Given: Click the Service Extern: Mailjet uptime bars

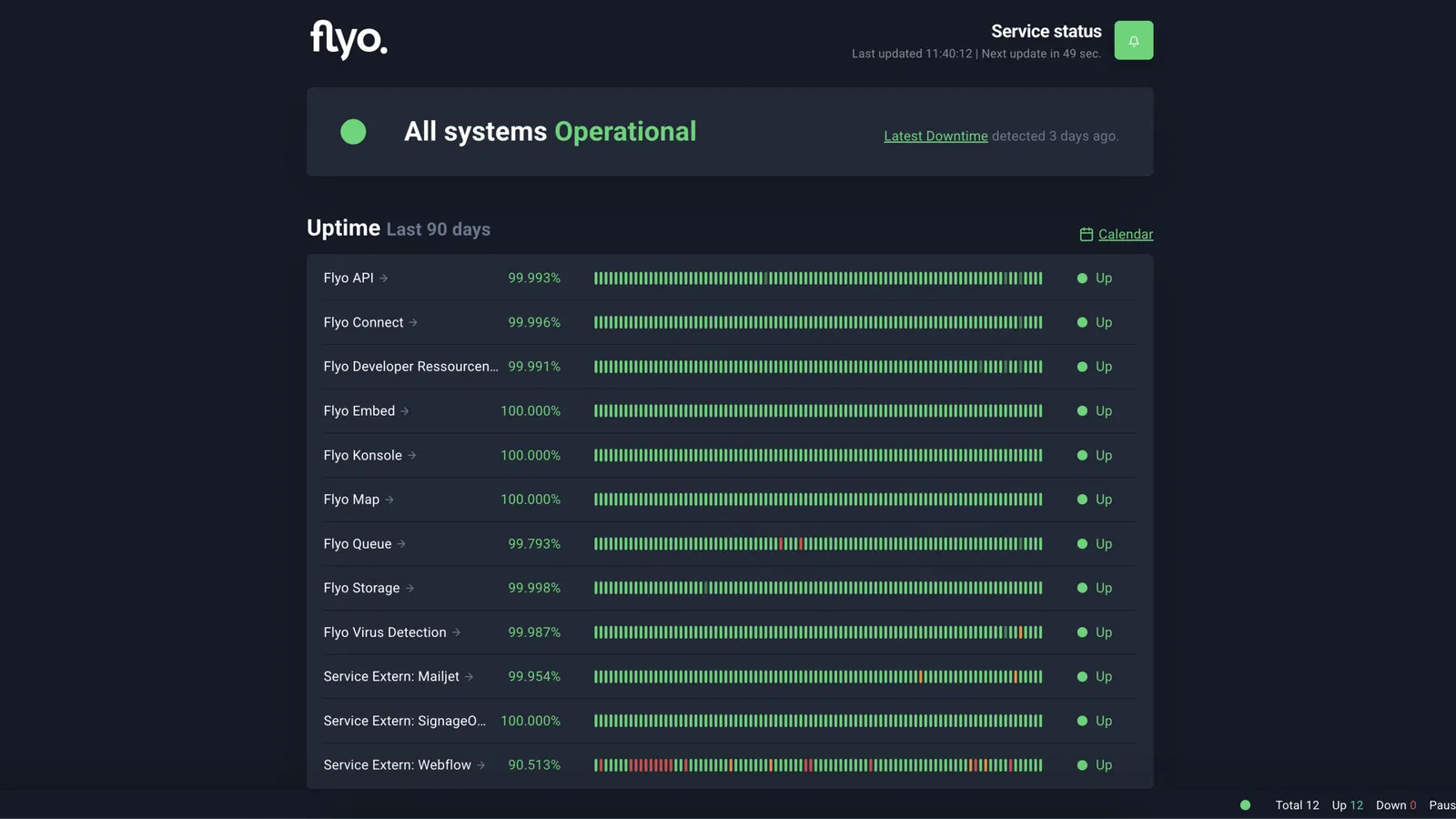Looking at the screenshot, I should (x=818, y=677).
